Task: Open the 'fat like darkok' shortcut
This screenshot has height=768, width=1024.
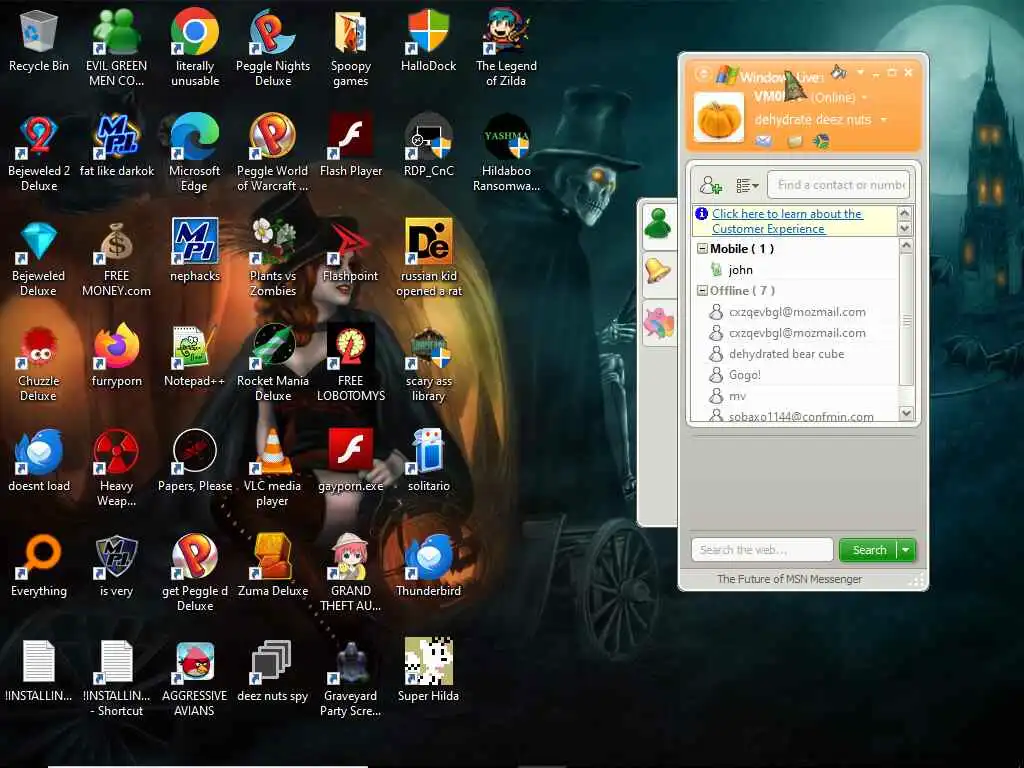Action: coord(116,146)
